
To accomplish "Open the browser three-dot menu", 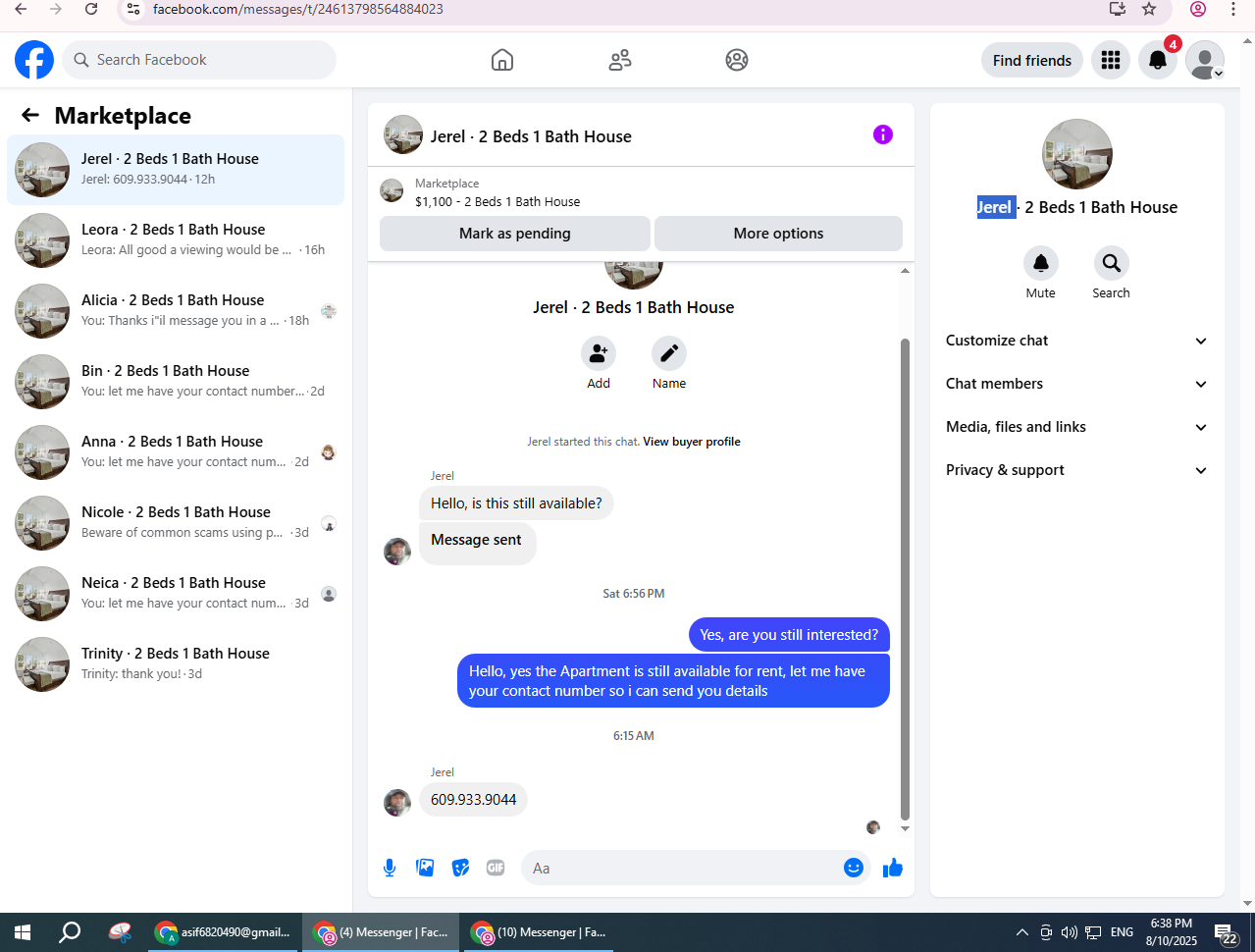I will pyautogui.click(x=1233, y=9).
